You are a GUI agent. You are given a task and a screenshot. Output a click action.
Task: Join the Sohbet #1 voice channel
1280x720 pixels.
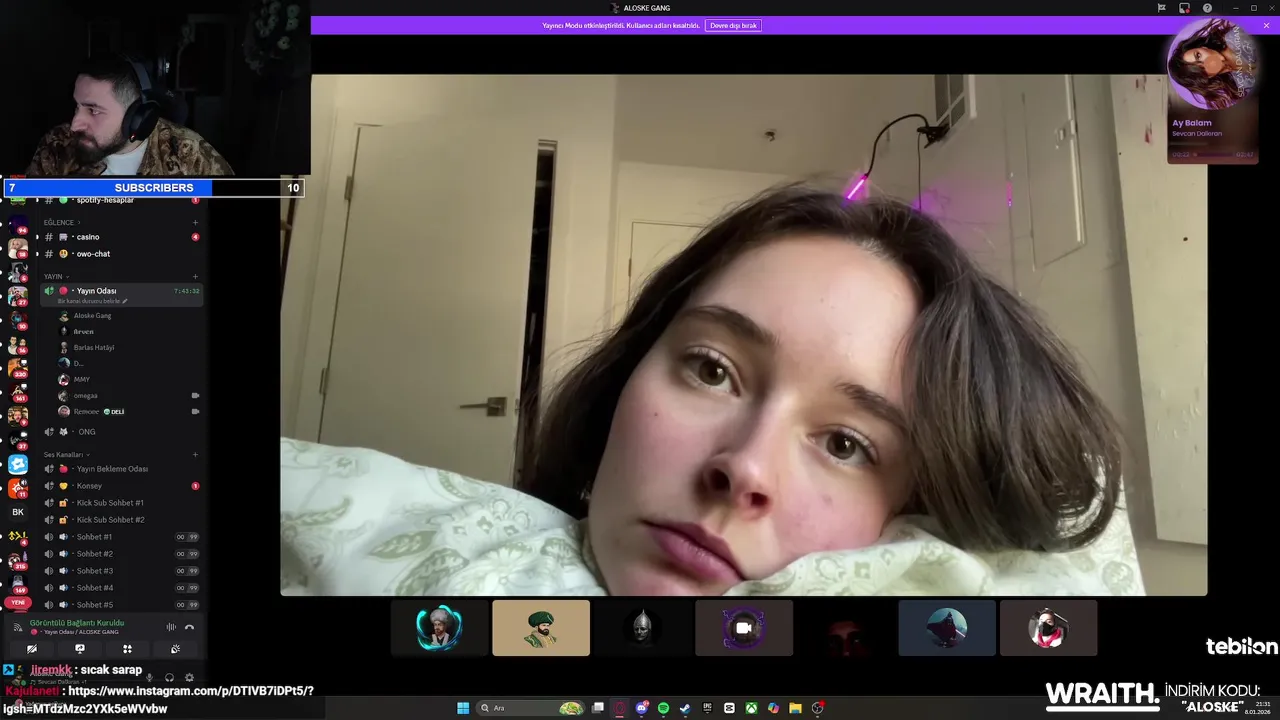coord(120,537)
